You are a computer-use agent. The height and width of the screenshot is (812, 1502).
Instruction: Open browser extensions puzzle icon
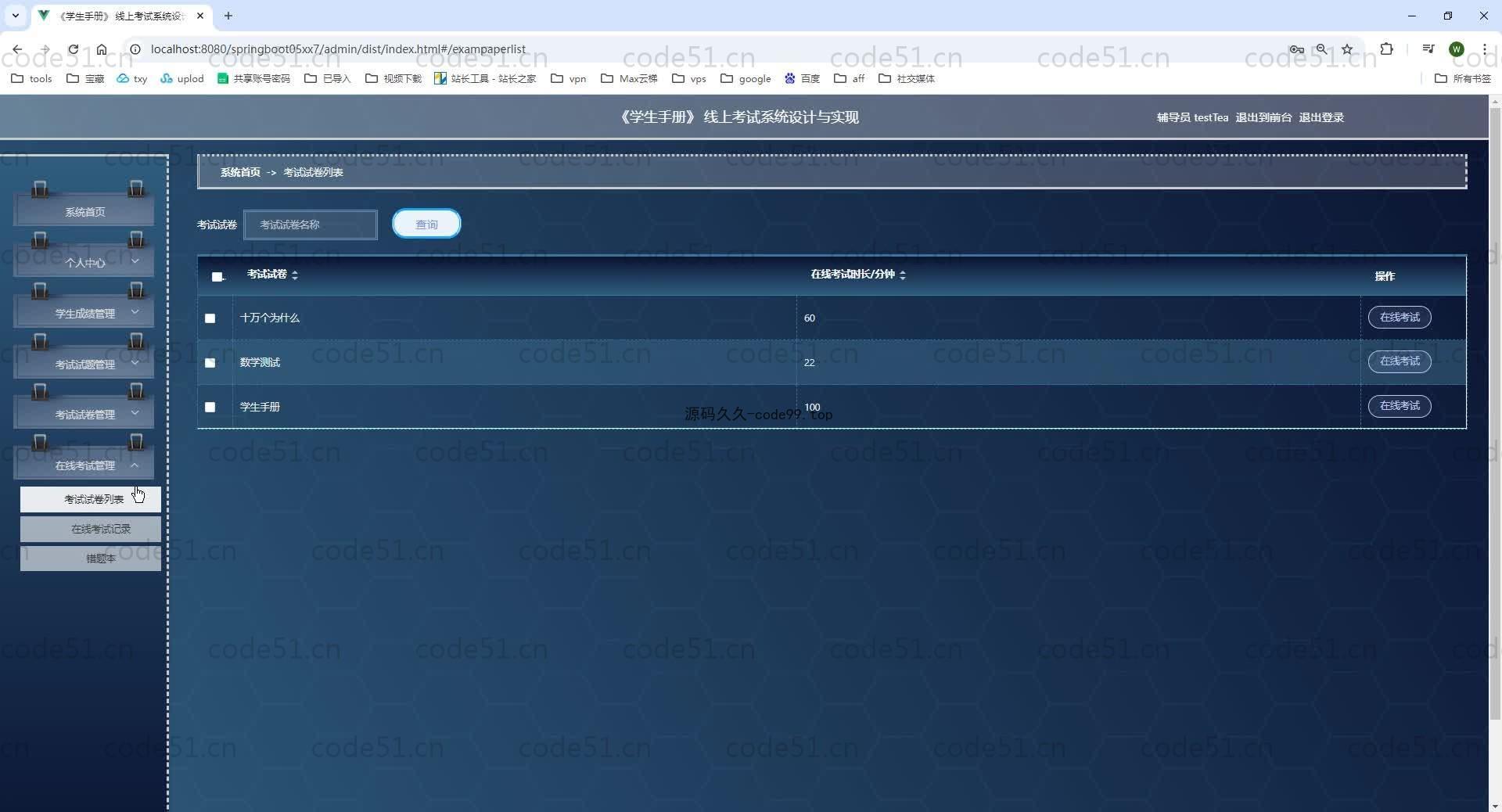(1386, 49)
